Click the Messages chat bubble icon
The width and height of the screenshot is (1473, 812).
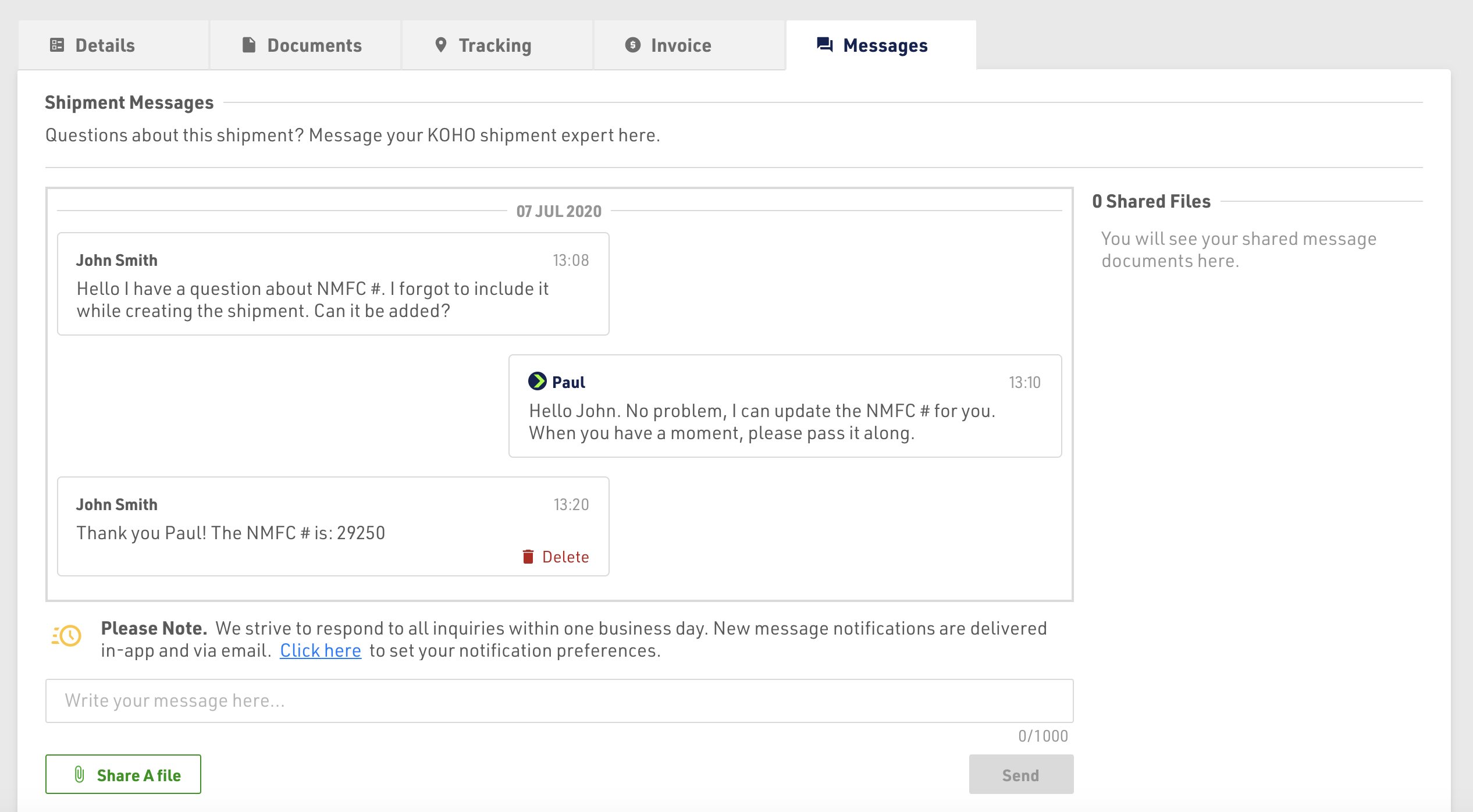825,45
